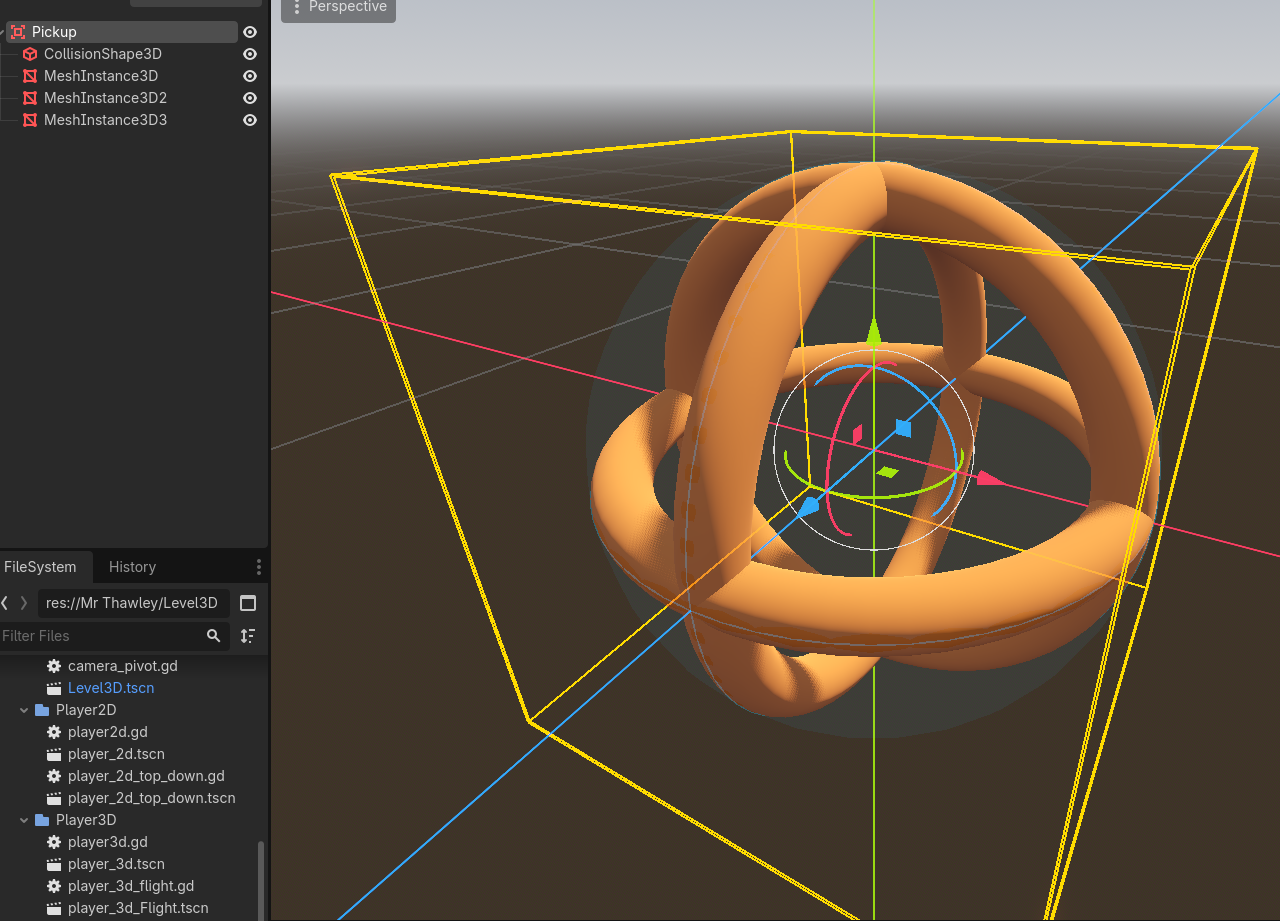Hide the MeshInstance3D2 node
This screenshot has height=921, width=1280.
tap(250, 98)
